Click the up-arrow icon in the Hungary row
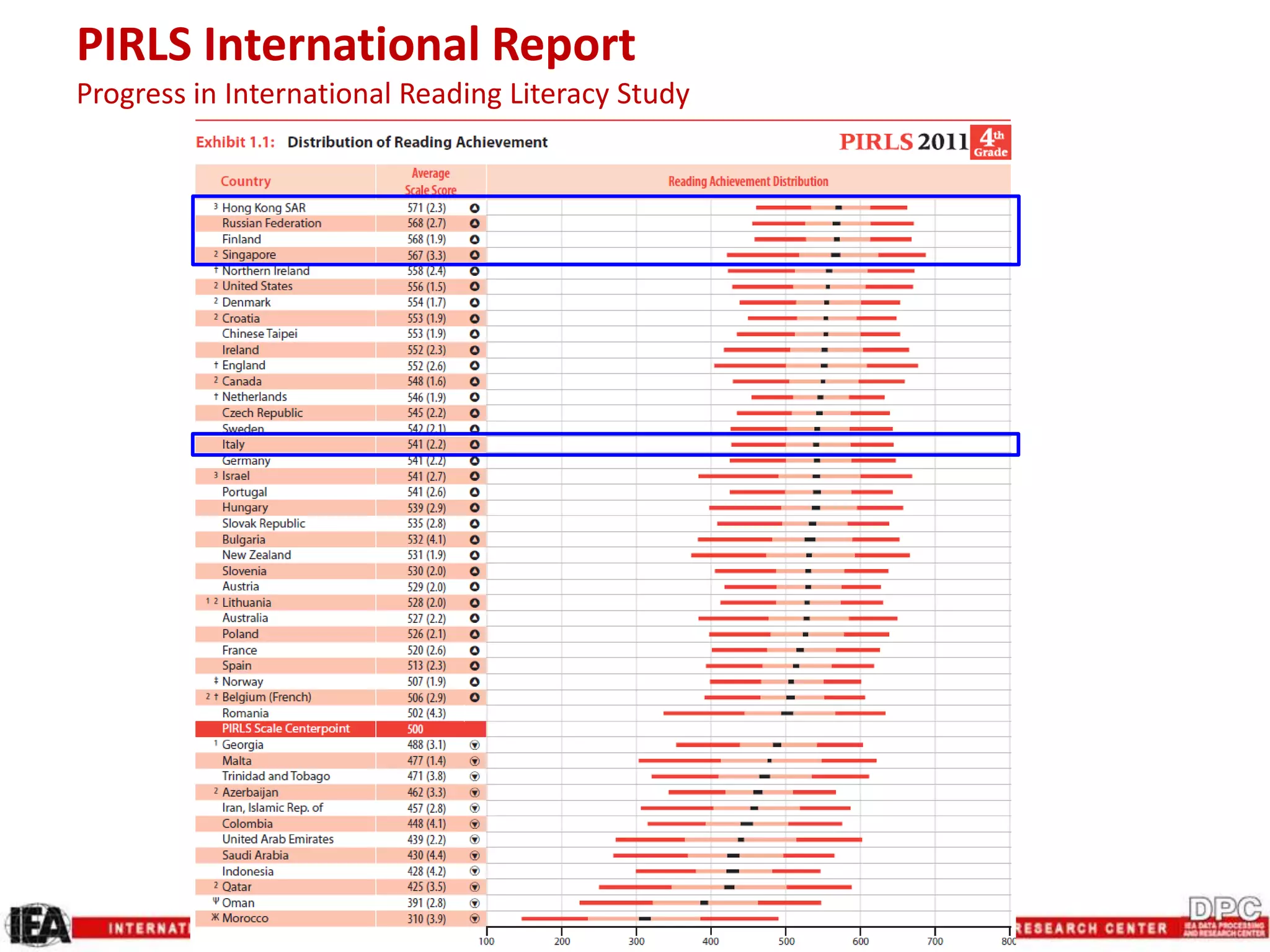The image size is (1270, 952). pyautogui.click(x=474, y=508)
